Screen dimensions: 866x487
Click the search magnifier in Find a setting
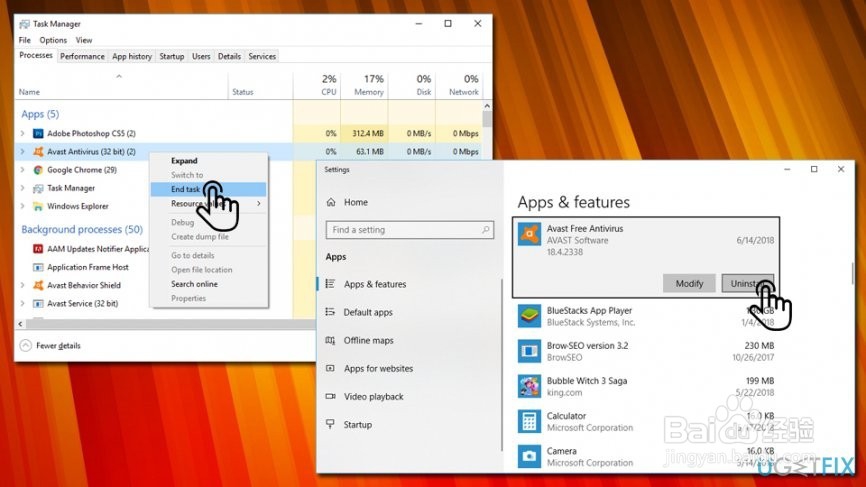(485, 230)
